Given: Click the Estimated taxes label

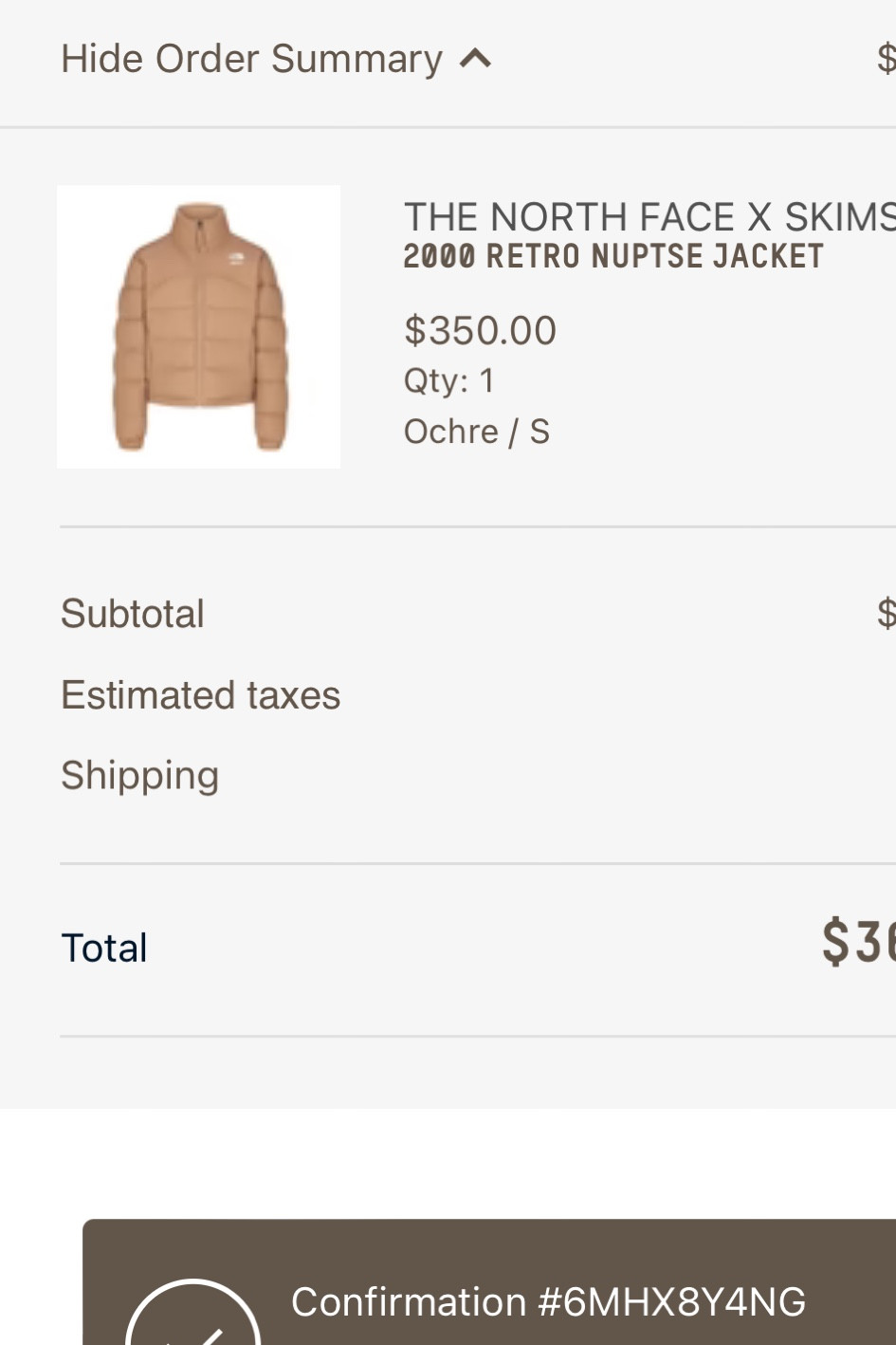Looking at the screenshot, I should click(200, 695).
